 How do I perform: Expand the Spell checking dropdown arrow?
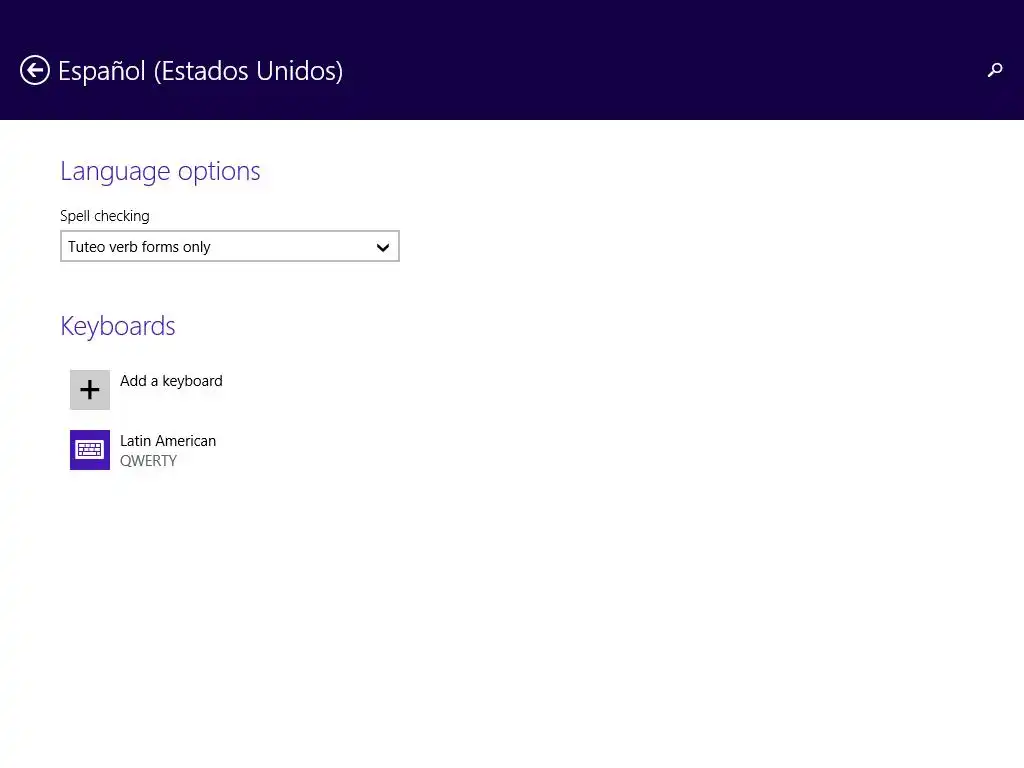pyautogui.click(x=382, y=247)
